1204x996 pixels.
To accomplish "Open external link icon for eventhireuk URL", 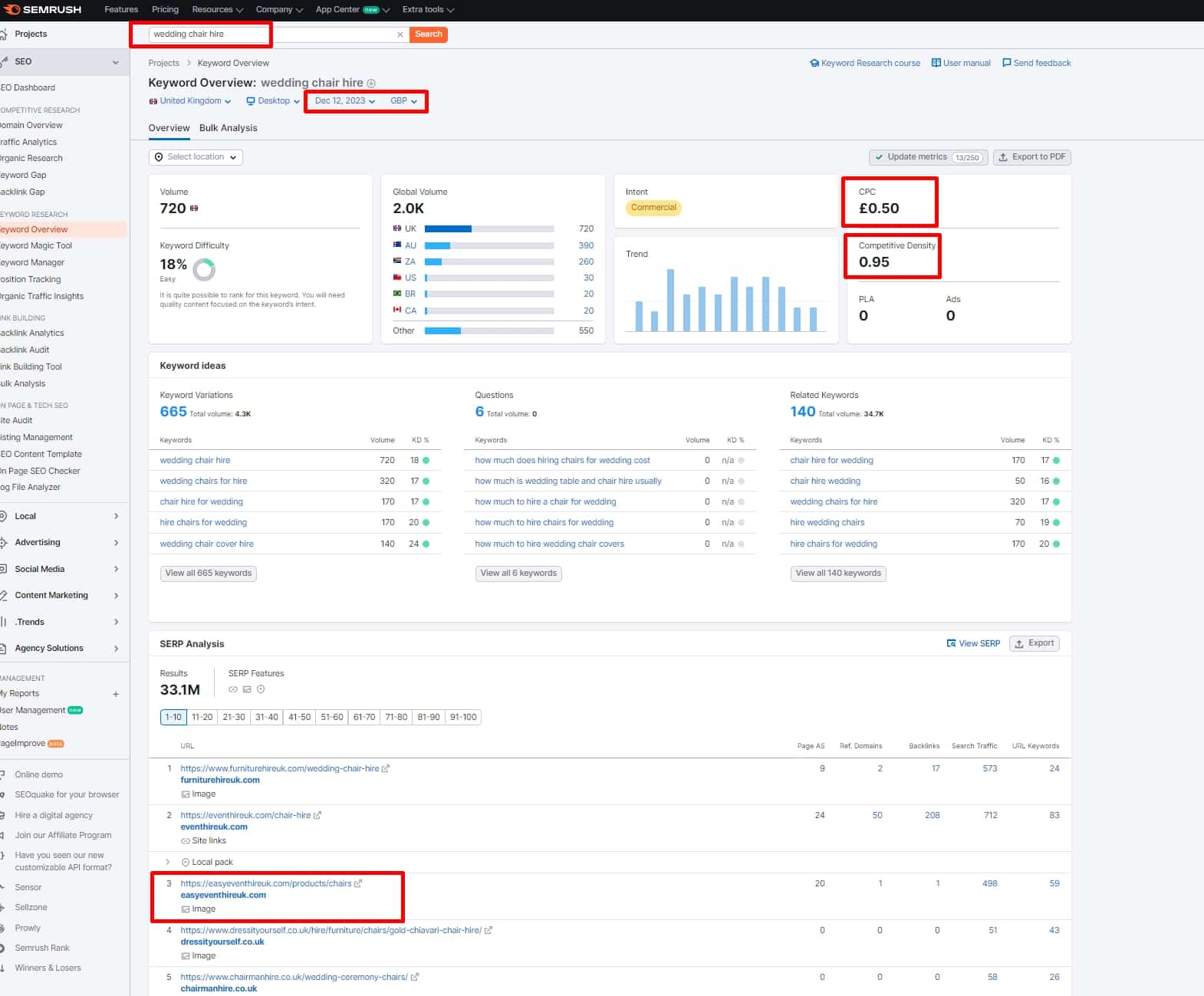I will pyautogui.click(x=317, y=815).
